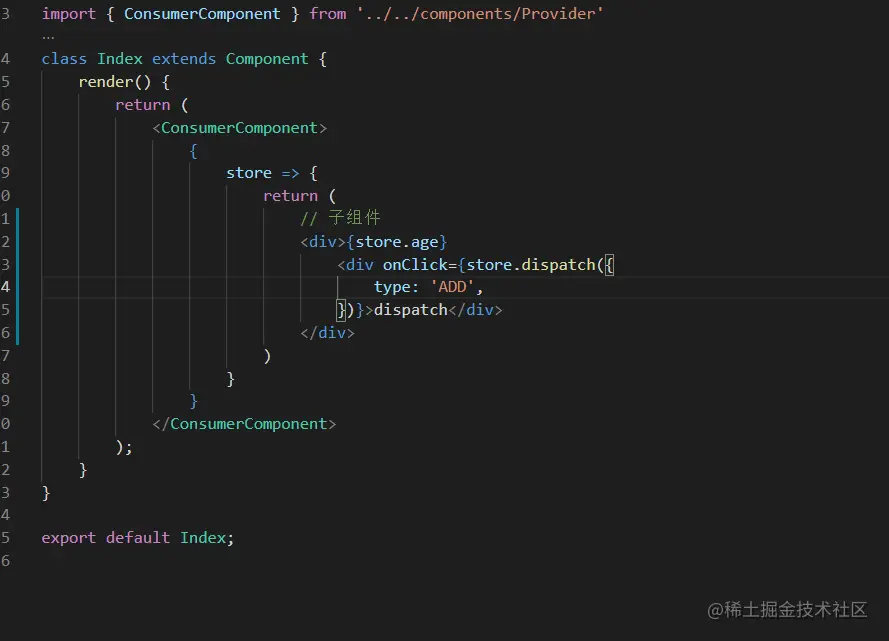
Task: Click the 'render()' method name
Action: pos(115,82)
